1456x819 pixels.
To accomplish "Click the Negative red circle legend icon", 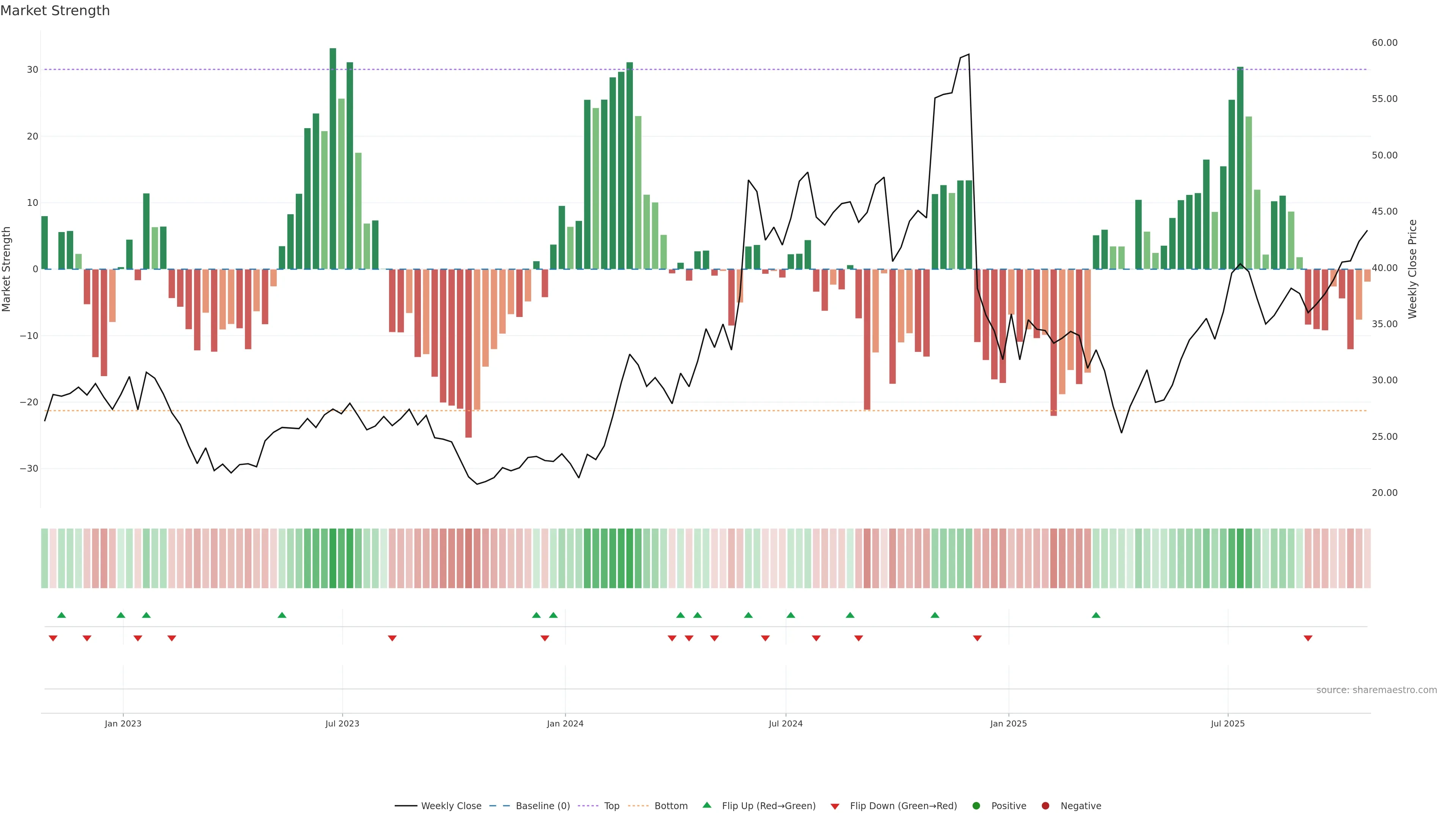I will (1045, 806).
